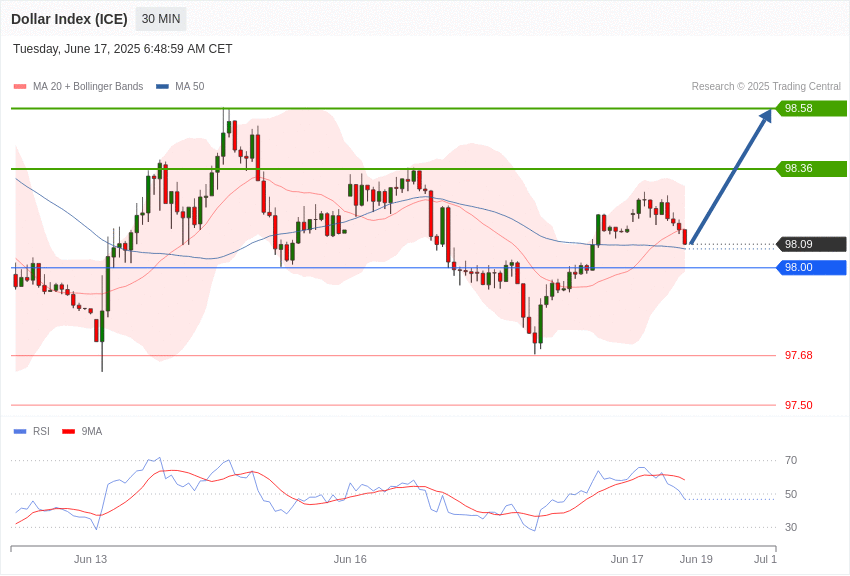850x576 pixels.
Task: Click the Jun 16 date axis label
Action: pyautogui.click(x=350, y=559)
